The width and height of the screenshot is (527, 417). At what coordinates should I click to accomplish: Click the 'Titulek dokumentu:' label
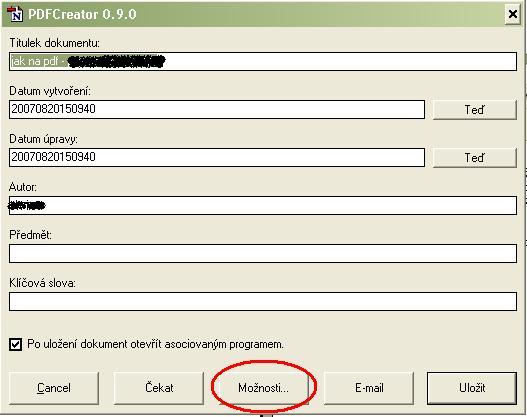tap(54, 43)
